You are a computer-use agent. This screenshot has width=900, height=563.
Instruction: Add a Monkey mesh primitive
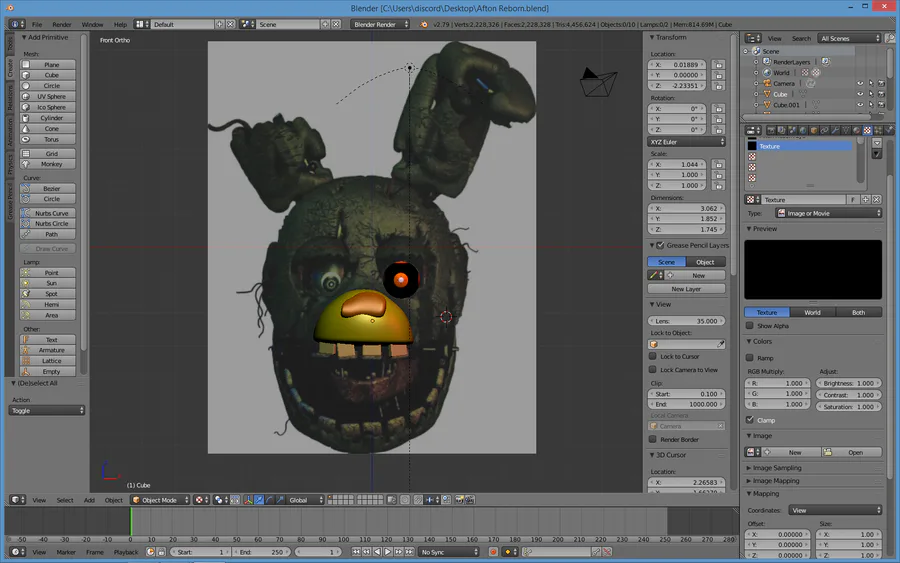51,164
